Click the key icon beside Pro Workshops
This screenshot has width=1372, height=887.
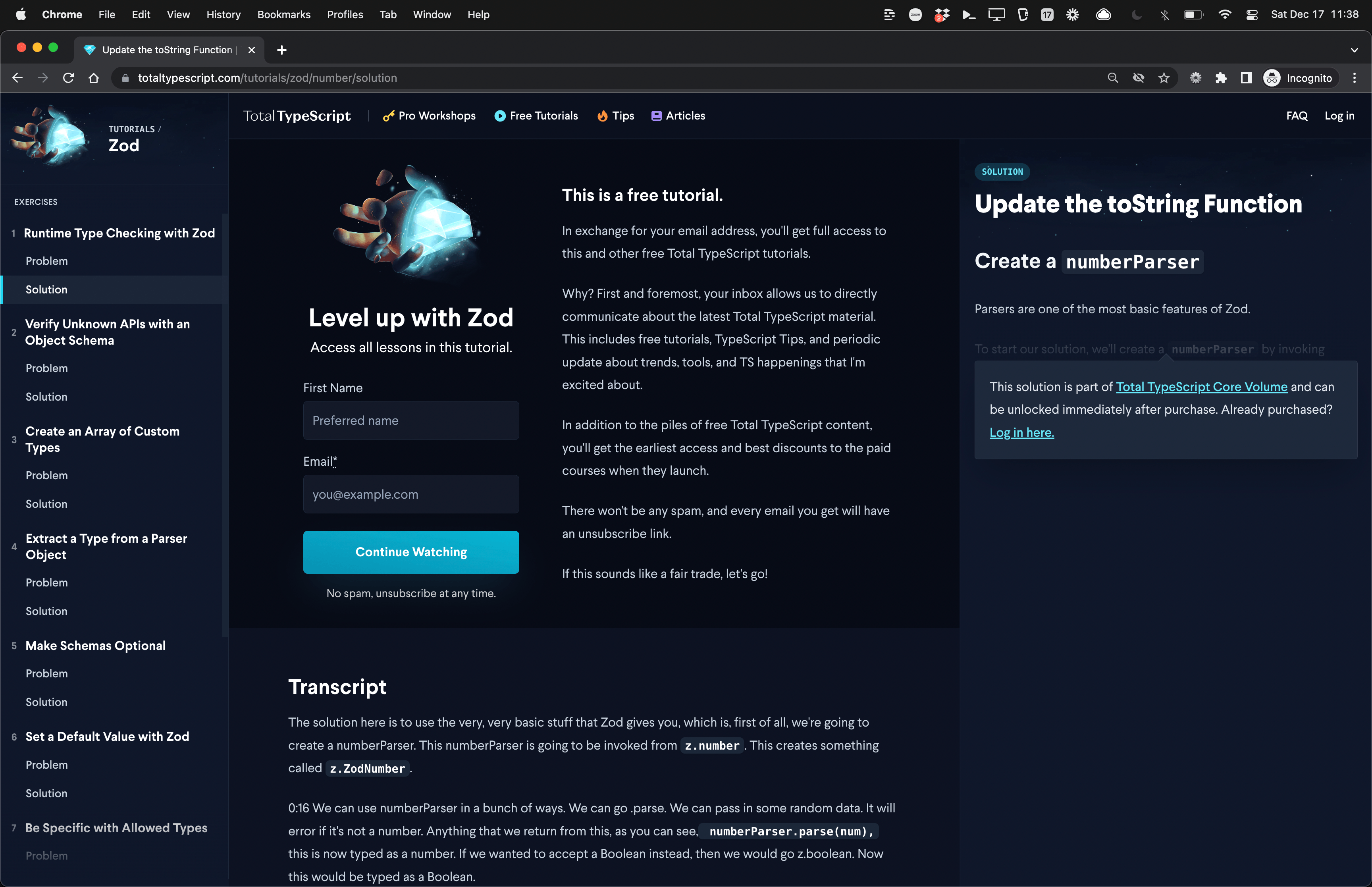tap(389, 116)
